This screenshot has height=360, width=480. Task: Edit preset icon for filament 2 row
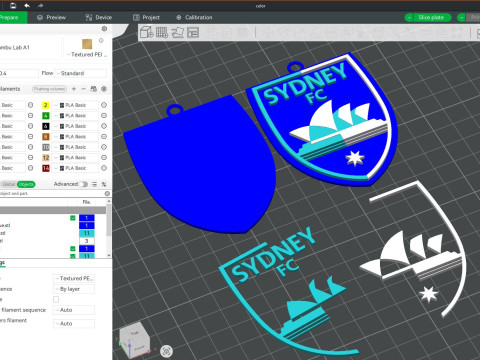coord(104,105)
